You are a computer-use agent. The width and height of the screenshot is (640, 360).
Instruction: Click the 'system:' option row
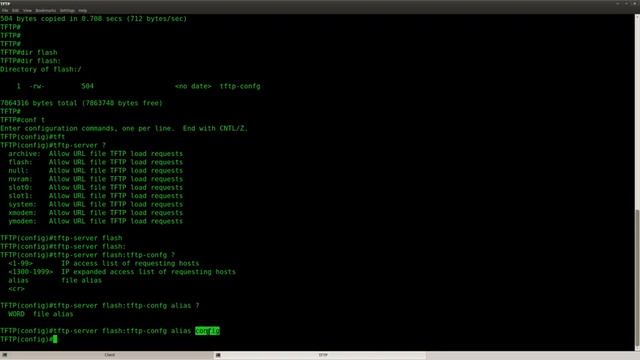click(x=96, y=204)
